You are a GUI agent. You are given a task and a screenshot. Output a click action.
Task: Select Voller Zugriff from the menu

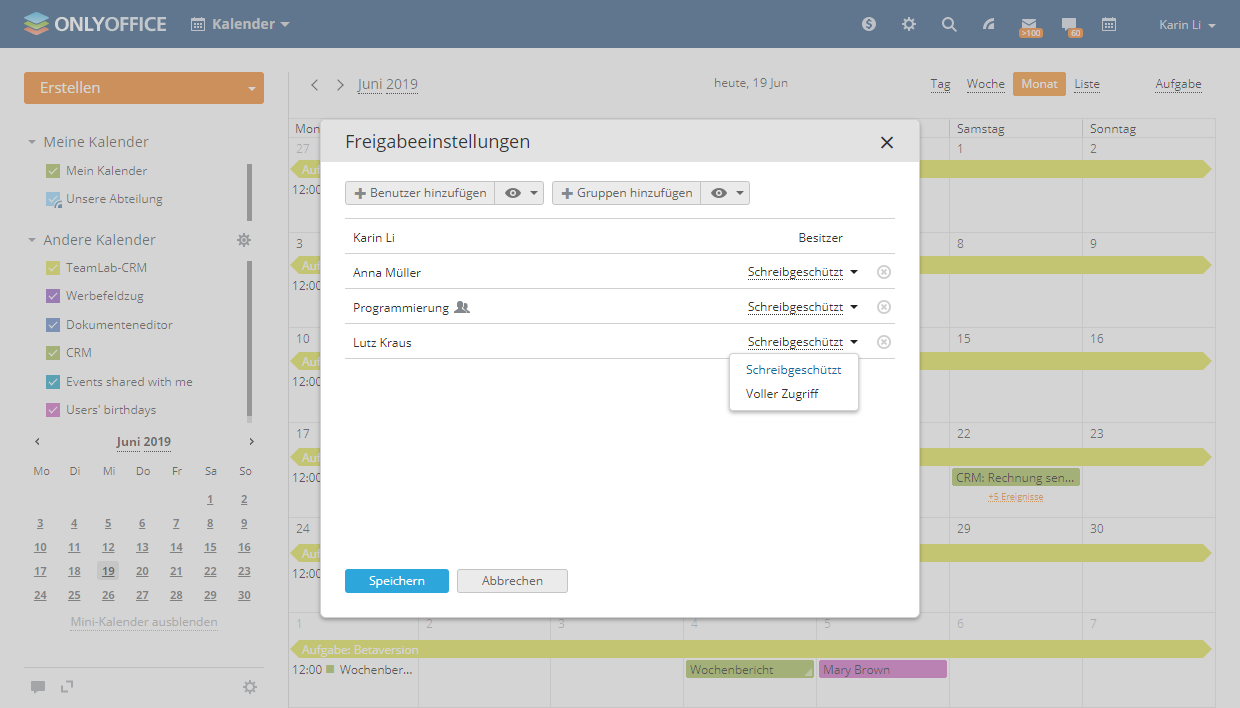point(782,394)
